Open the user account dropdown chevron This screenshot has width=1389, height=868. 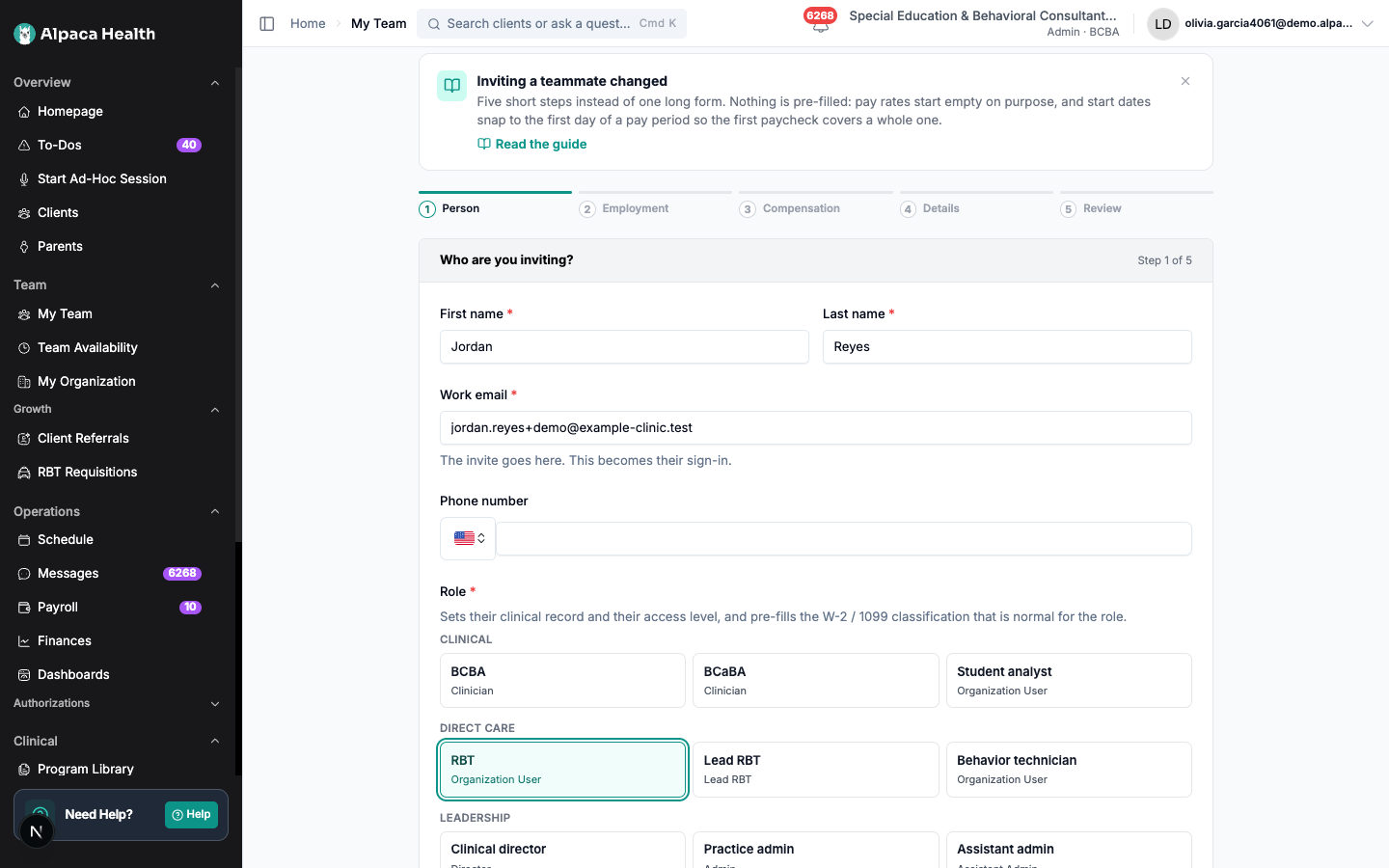point(1367,24)
